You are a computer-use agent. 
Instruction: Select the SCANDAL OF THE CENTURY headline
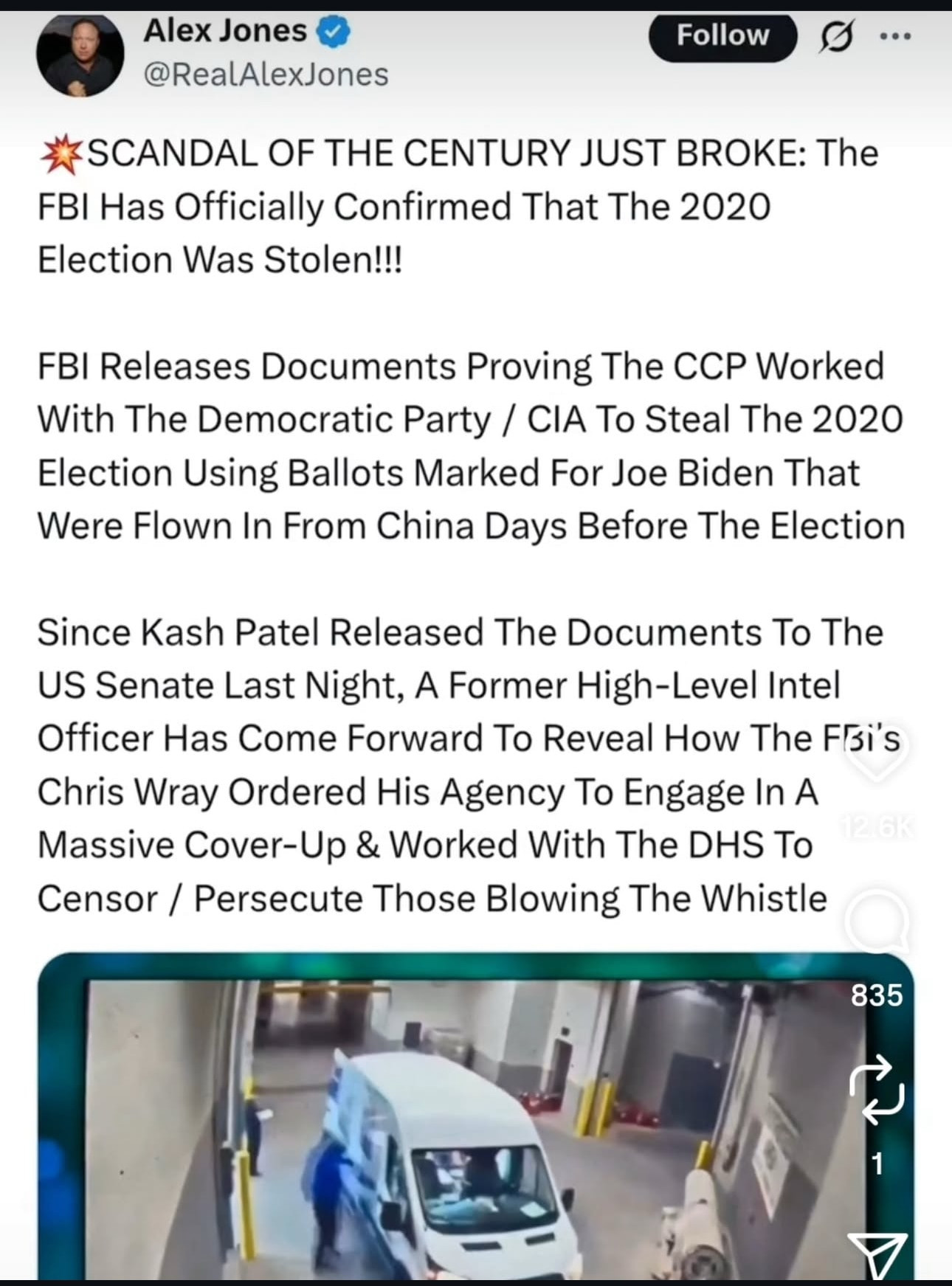(x=458, y=207)
